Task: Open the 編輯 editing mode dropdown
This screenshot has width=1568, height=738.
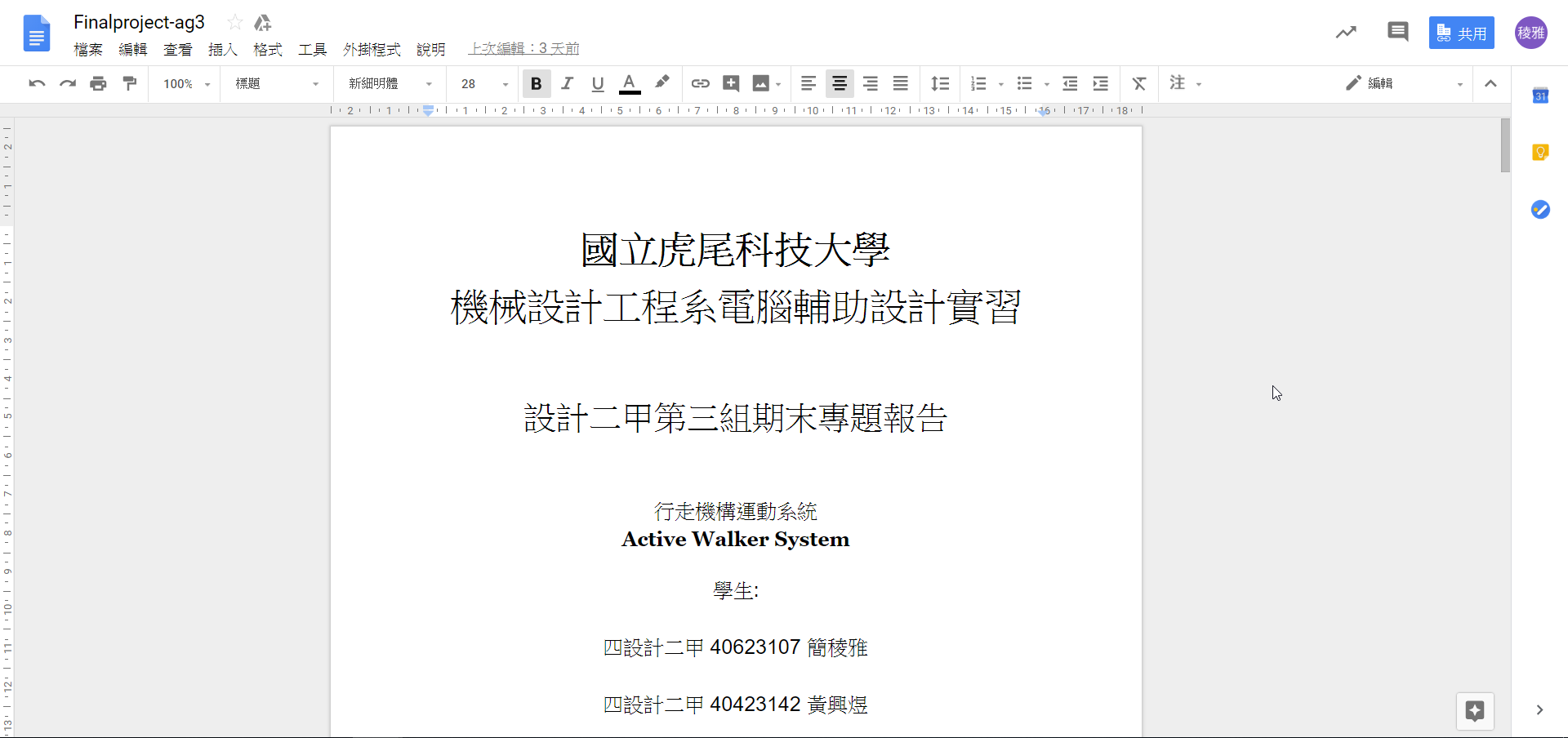Action: click(x=1405, y=83)
